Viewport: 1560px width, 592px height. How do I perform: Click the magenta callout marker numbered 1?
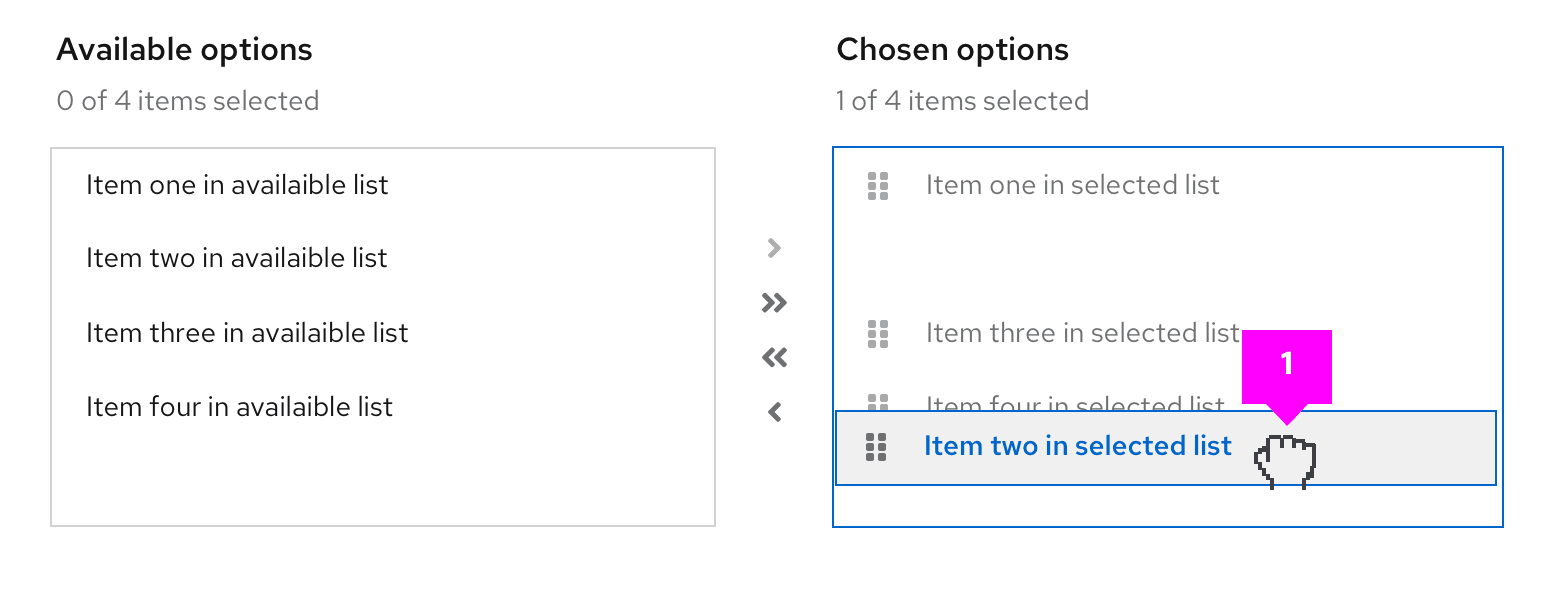pos(1287,366)
